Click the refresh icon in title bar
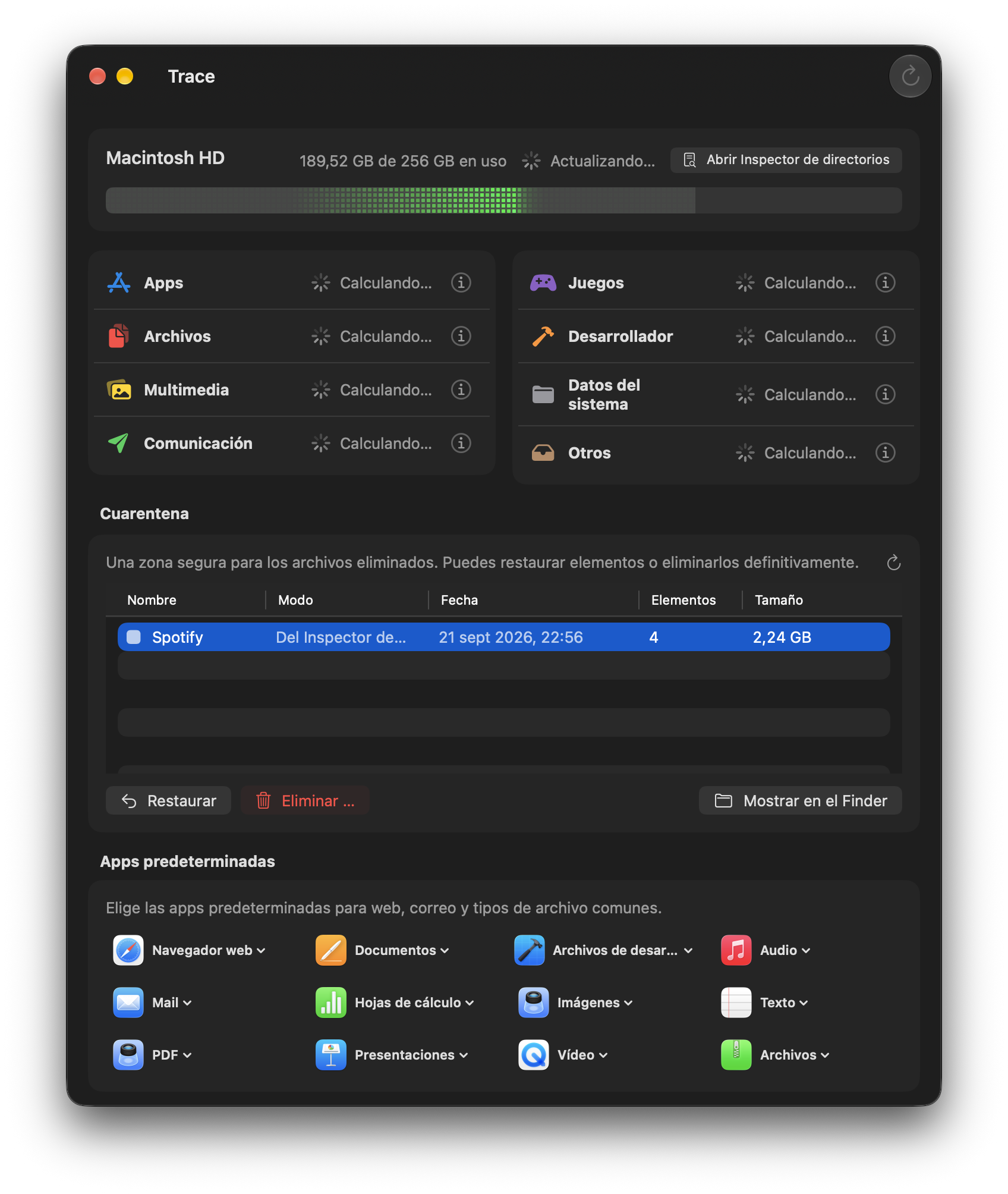This screenshot has height=1194, width=1008. pos(910,76)
